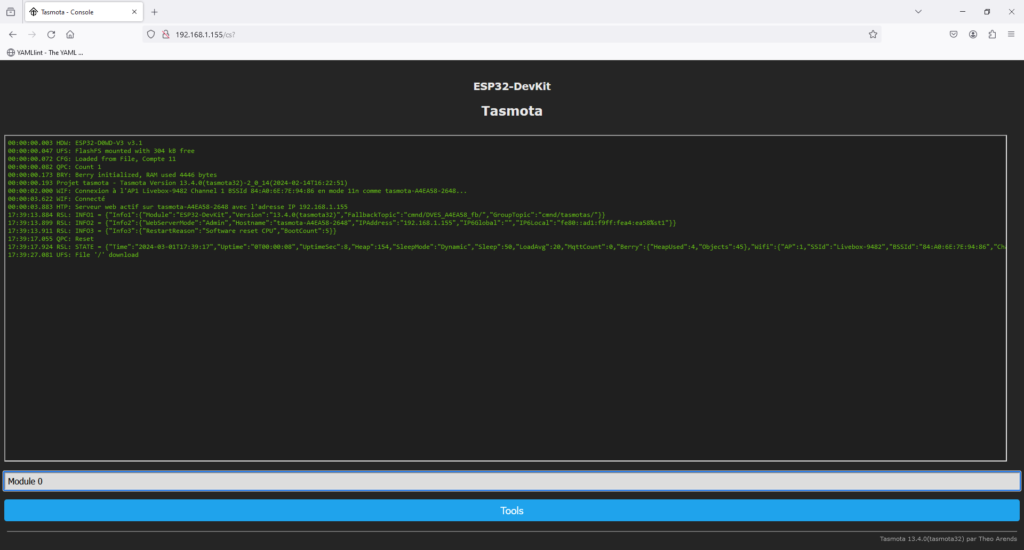Click the shield tracking protection icon
Image resolution: width=1024 pixels, height=550 pixels.
point(151,35)
